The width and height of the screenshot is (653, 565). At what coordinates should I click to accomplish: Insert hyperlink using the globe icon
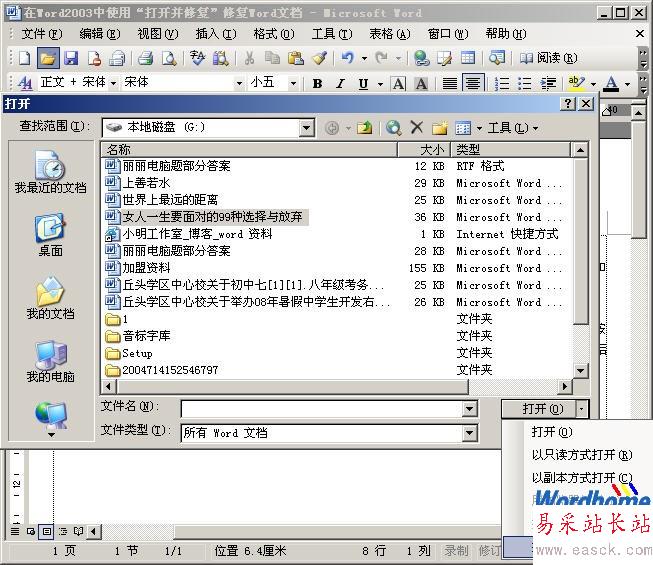click(421, 58)
